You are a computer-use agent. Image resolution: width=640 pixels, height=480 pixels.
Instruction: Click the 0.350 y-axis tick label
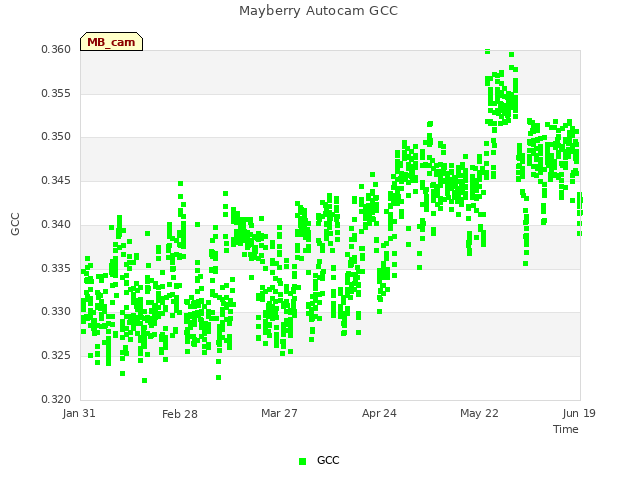[56, 136]
